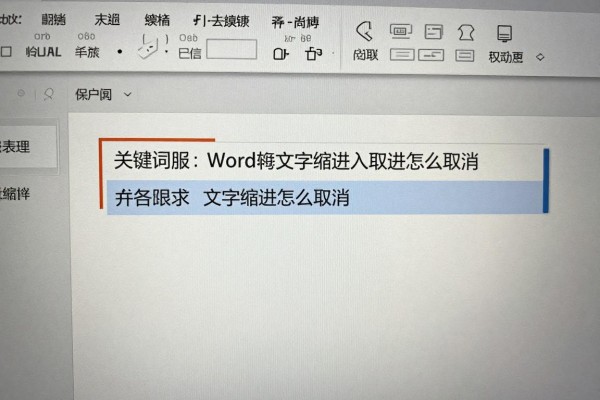
Task: Click the small centered-lines box icon
Action: coord(465,56)
